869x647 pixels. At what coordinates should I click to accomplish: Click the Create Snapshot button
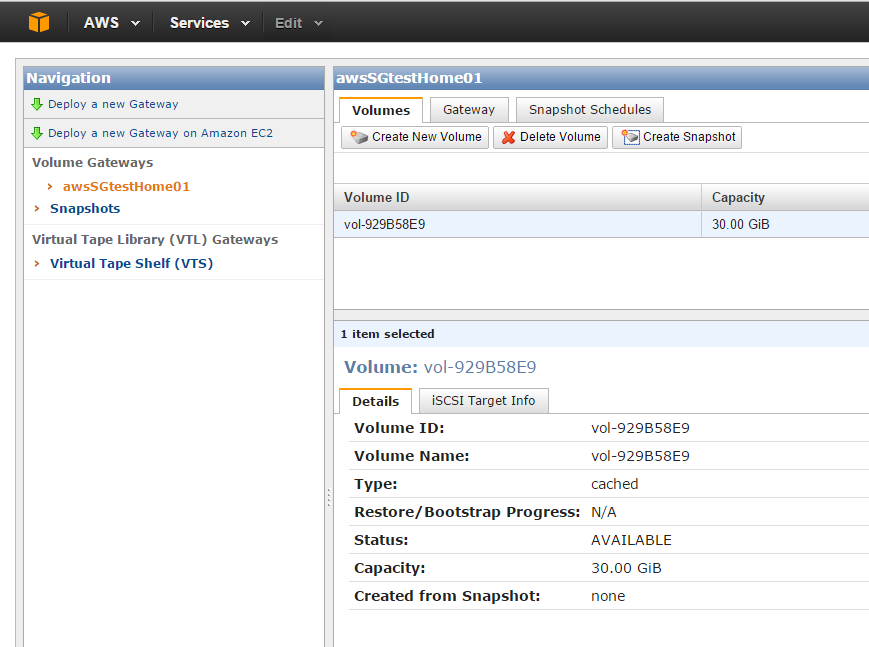pyautogui.click(x=677, y=137)
